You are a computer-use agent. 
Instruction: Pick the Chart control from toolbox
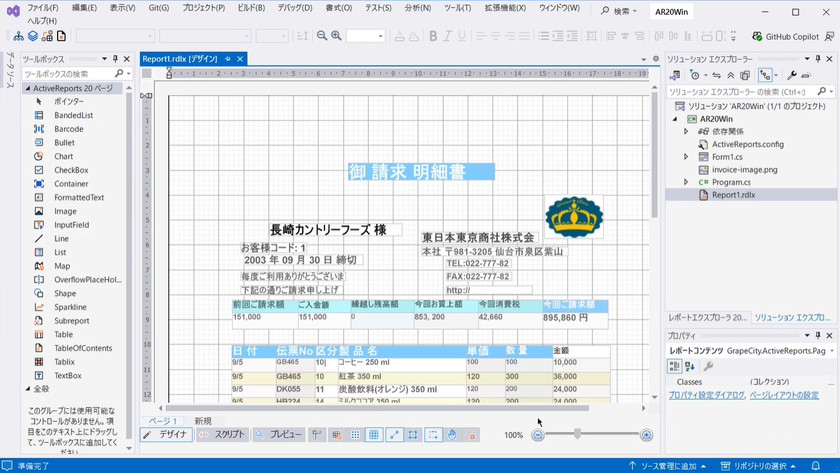[63, 156]
